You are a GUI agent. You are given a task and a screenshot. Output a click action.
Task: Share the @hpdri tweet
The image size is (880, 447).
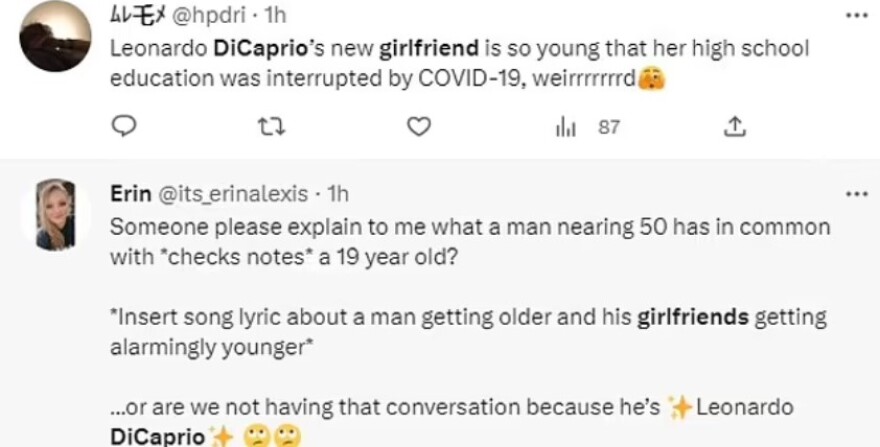point(734,127)
